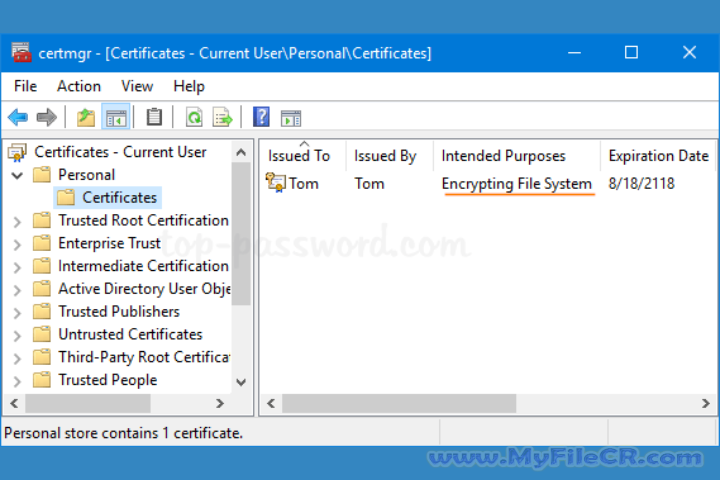Minimize the certmgr window
This screenshot has height=480, width=720.
574,53
